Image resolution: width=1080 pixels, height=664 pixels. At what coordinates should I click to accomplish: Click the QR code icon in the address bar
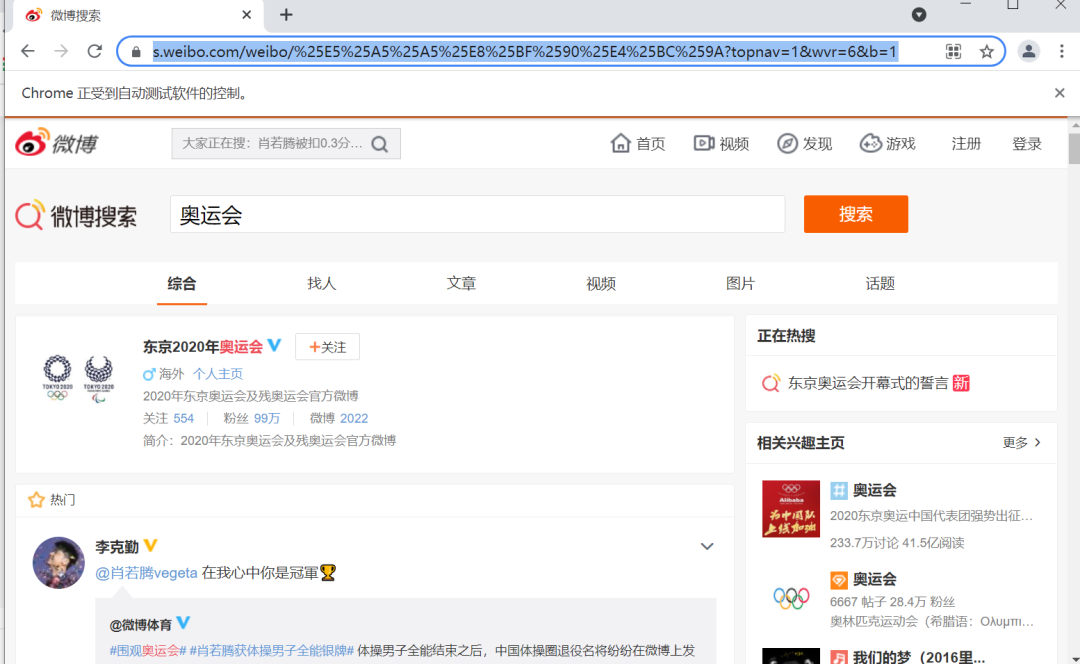pyautogui.click(x=953, y=50)
